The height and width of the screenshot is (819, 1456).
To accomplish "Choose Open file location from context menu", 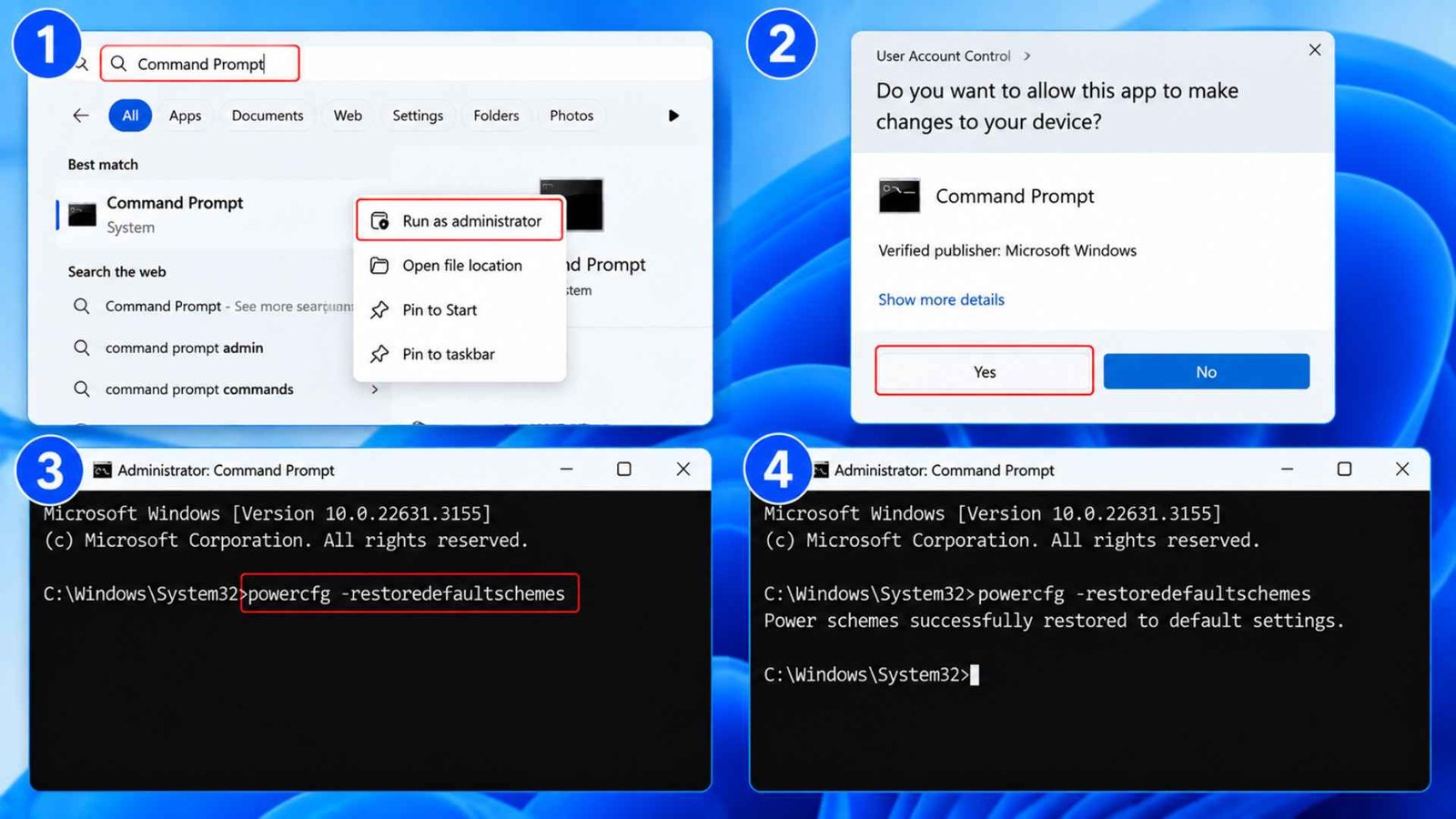I will pyautogui.click(x=460, y=266).
